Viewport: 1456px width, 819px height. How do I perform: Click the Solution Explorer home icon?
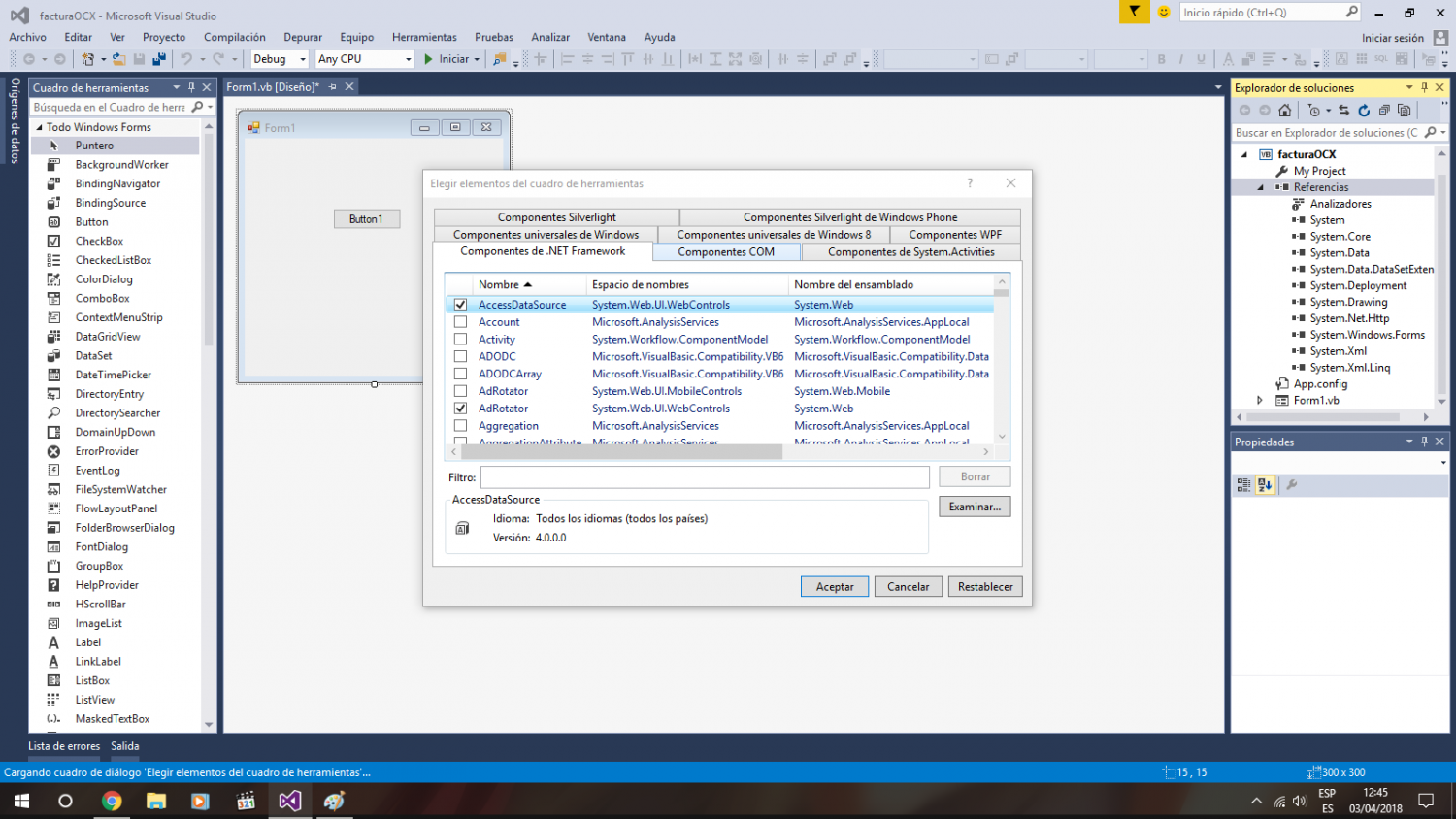[x=1285, y=111]
